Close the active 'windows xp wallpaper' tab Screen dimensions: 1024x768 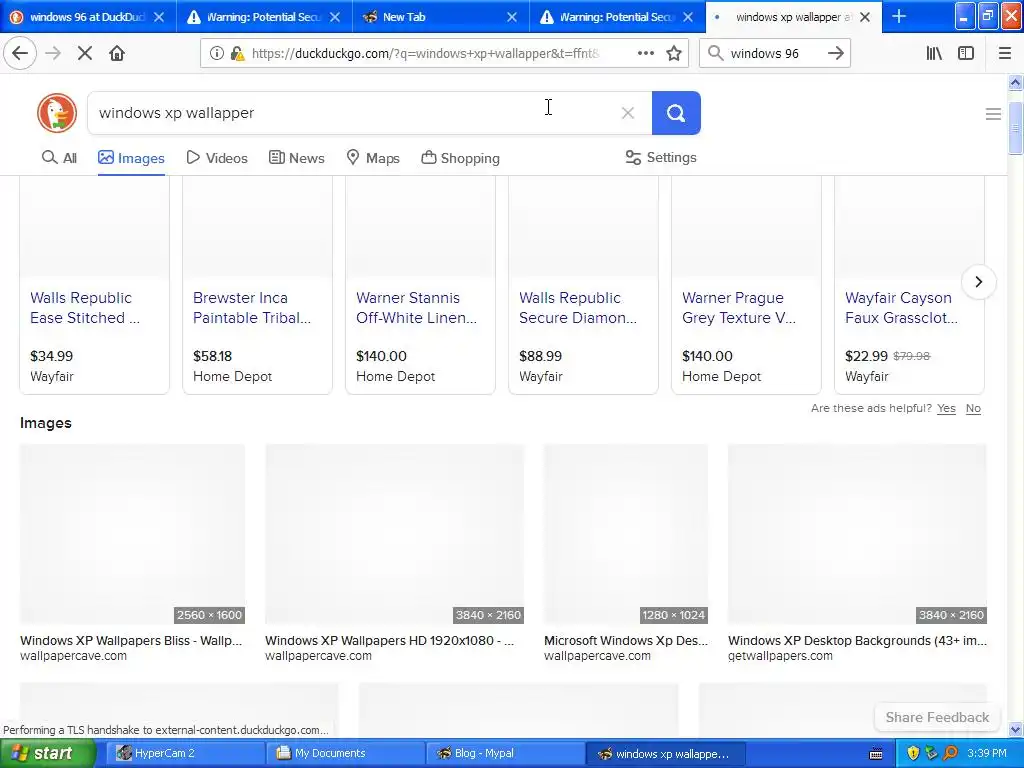(865, 17)
